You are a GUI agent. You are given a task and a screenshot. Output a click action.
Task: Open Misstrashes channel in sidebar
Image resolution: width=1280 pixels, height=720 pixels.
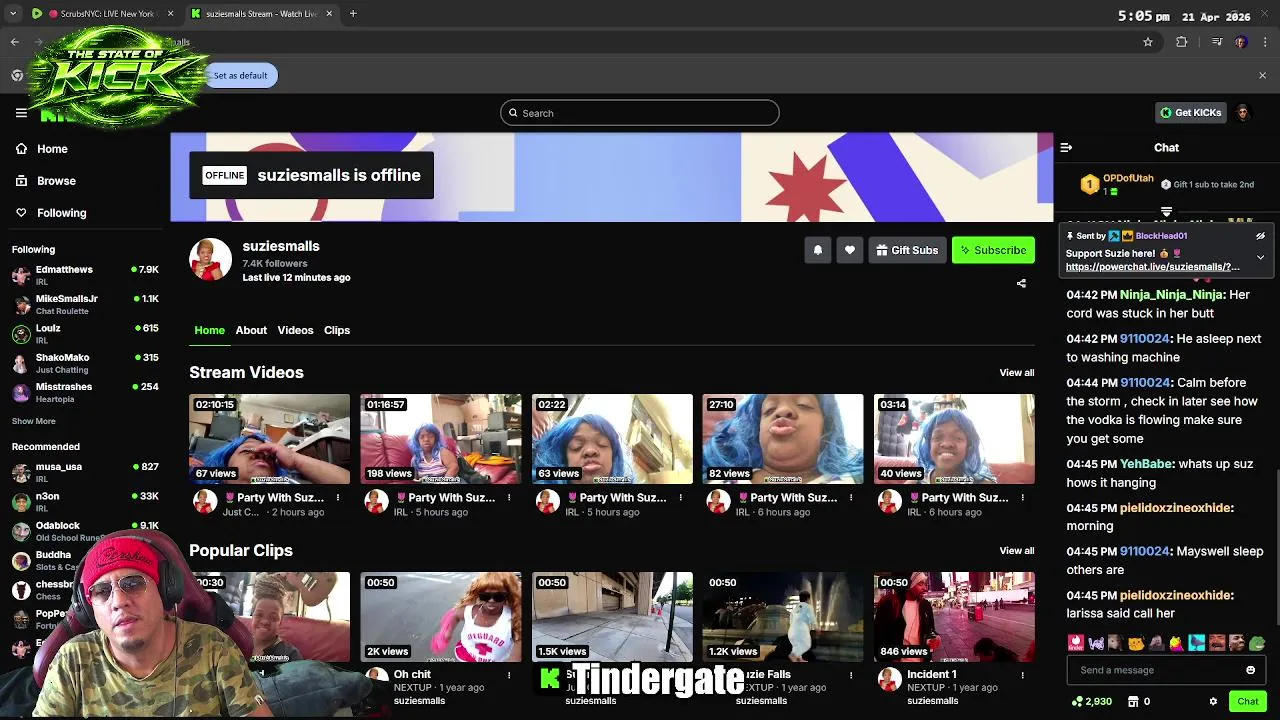(x=85, y=392)
